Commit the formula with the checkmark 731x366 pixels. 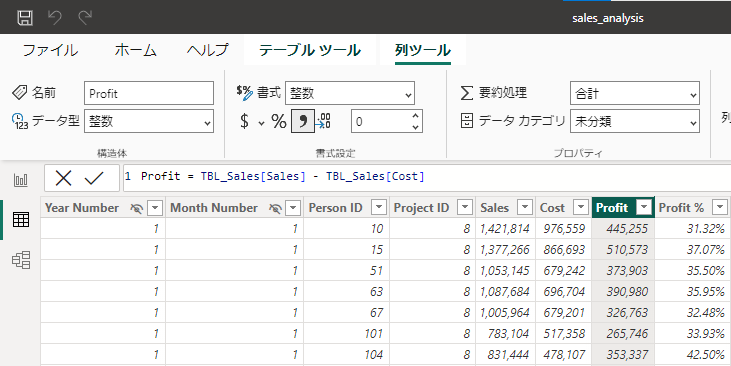point(94,178)
